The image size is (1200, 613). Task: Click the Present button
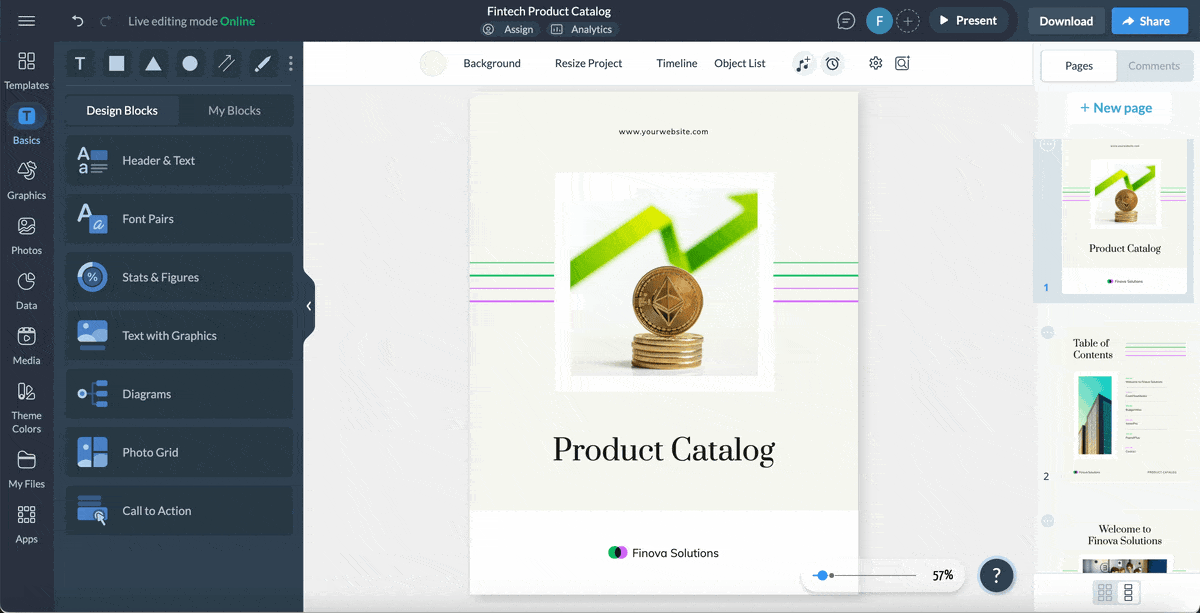969,19
